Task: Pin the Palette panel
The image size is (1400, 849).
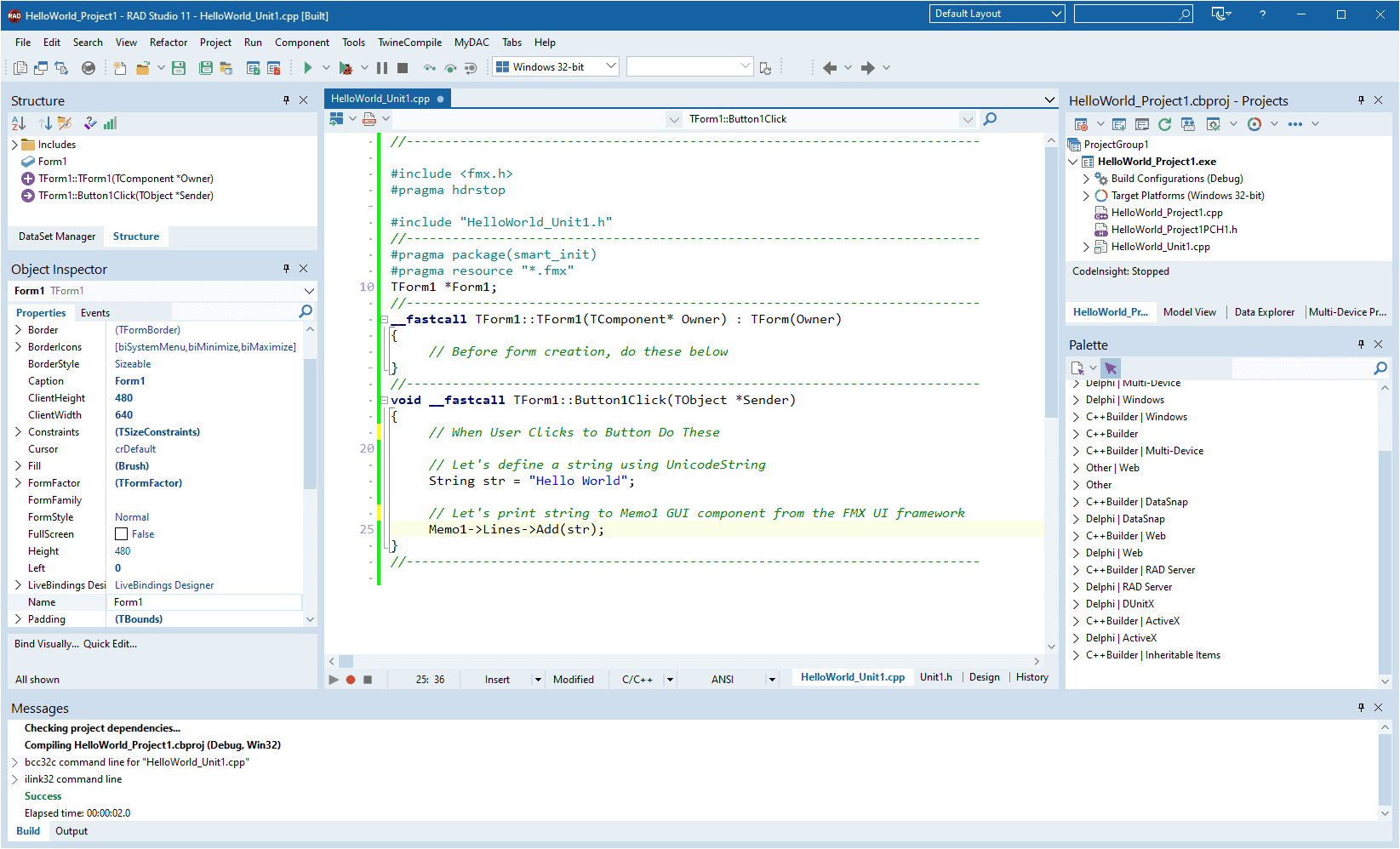Action: (x=1361, y=345)
